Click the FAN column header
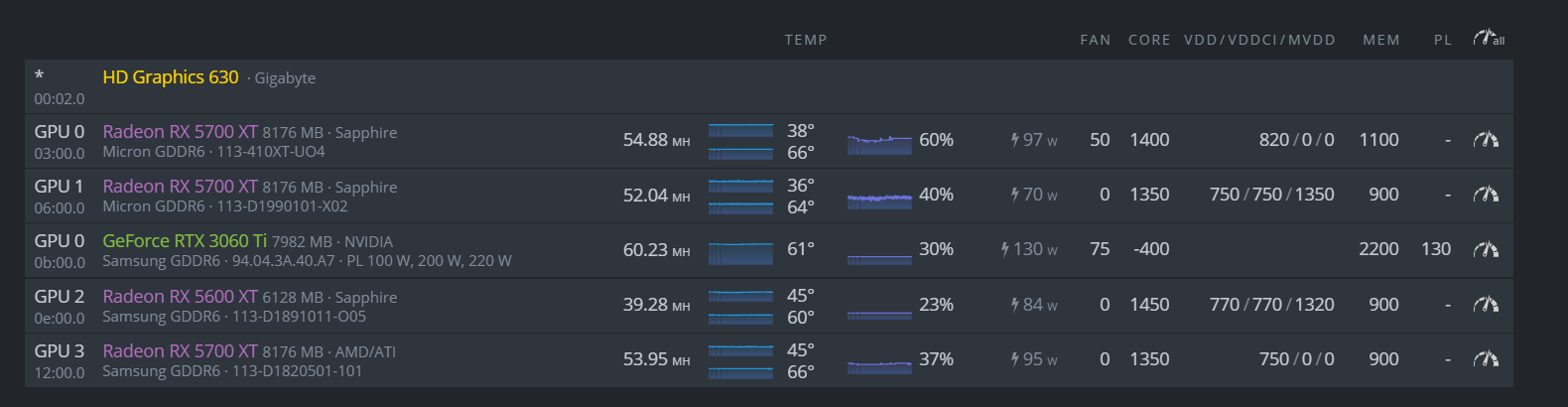Image resolution: width=1568 pixels, height=407 pixels. click(x=1096, y=40)
